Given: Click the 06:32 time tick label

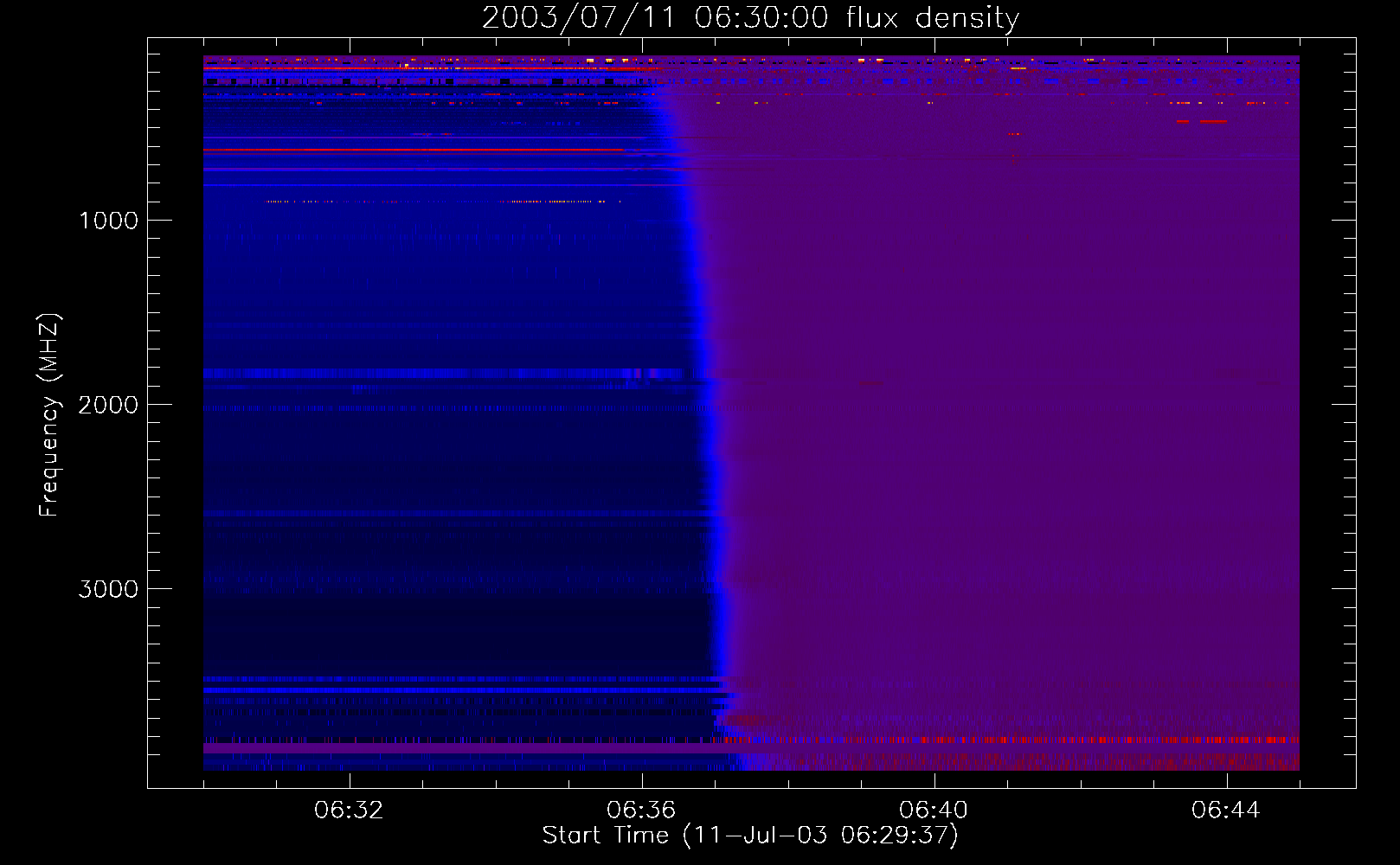Looking at the screenshot, I should pos(349,811).
